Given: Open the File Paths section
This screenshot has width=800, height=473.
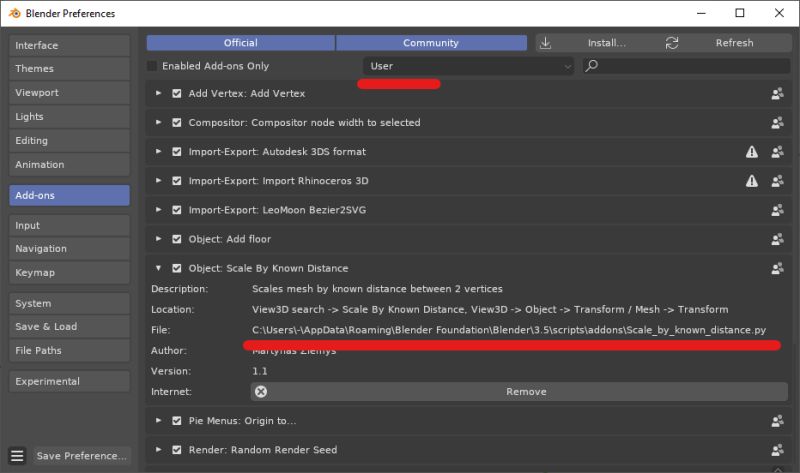Looking at the screenshot, I should click(69, 351).
